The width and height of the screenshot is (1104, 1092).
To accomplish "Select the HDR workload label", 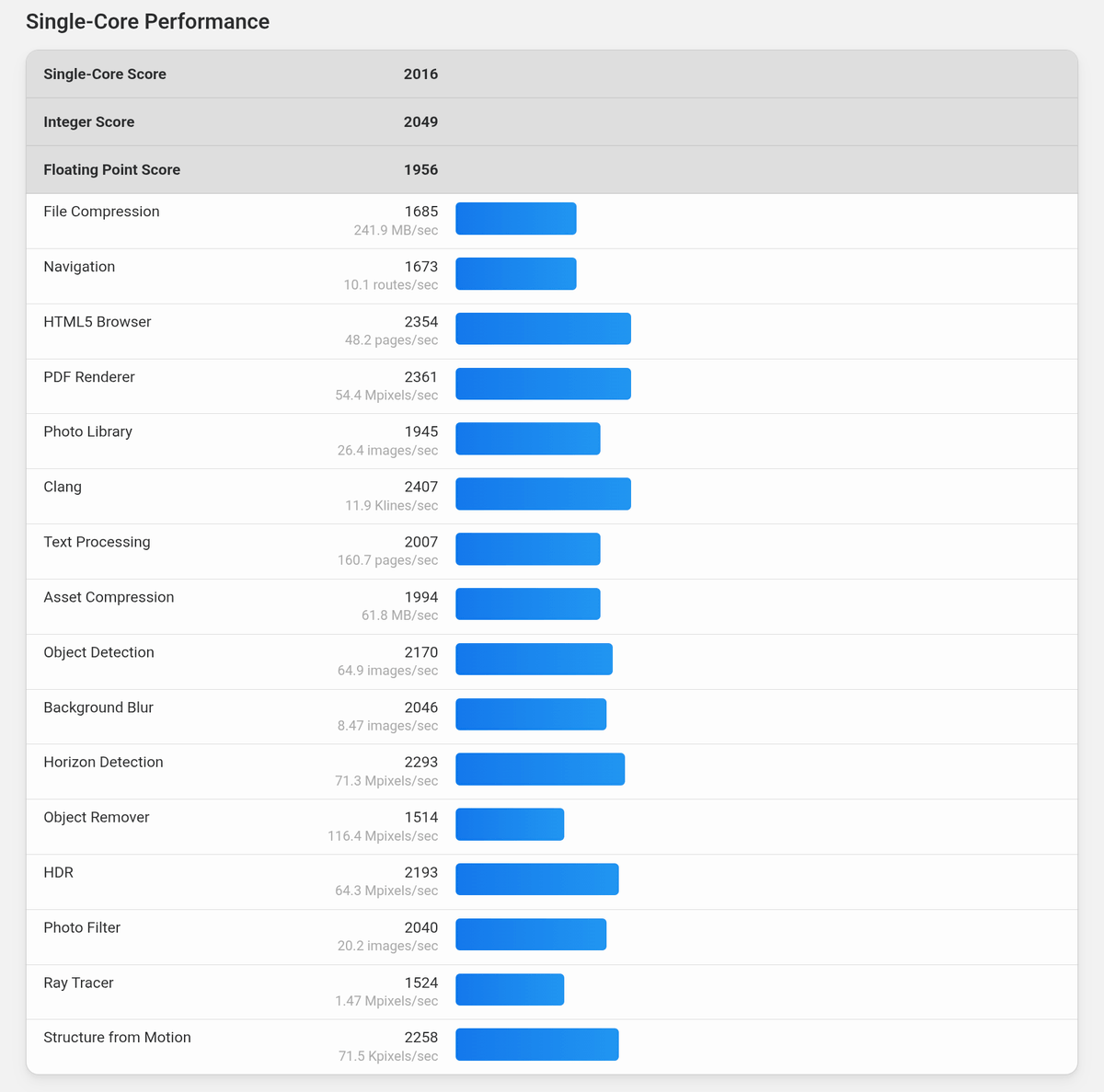I will coord(58,872).
